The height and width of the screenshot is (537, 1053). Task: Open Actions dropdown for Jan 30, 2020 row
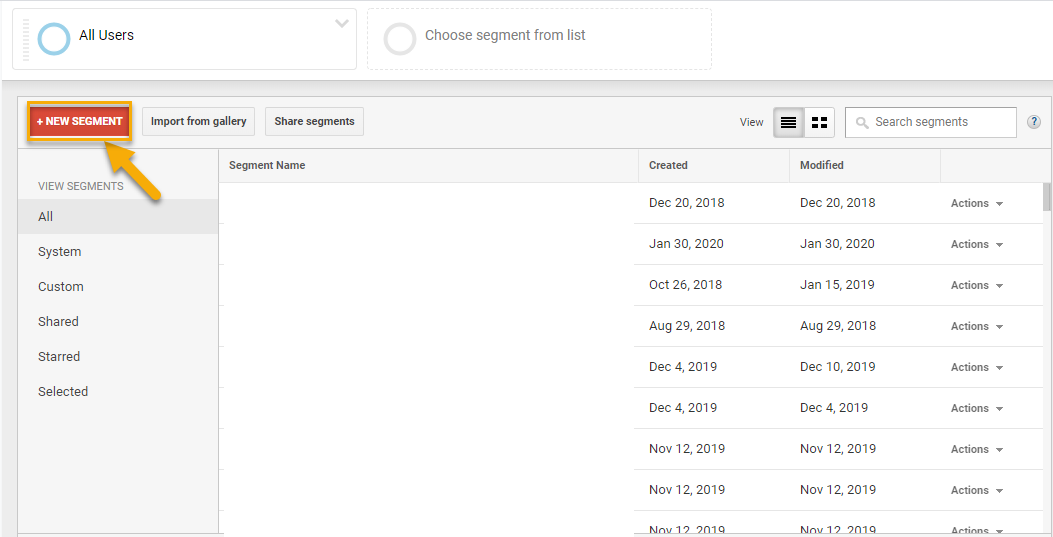pos(976,244)
